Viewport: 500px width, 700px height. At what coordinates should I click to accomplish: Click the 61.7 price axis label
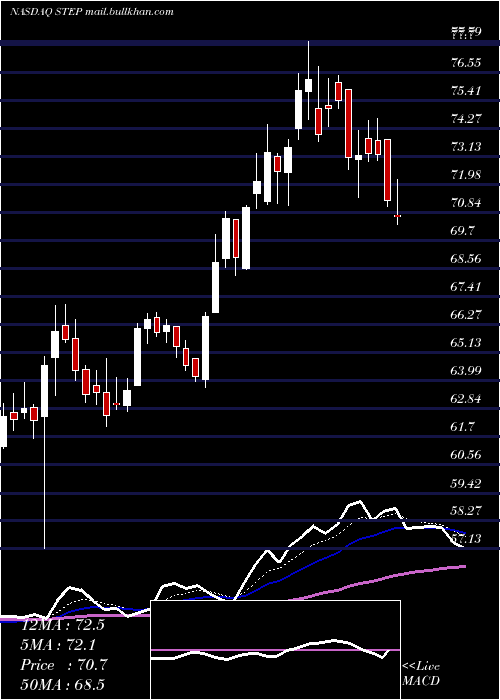pos(462,426)
